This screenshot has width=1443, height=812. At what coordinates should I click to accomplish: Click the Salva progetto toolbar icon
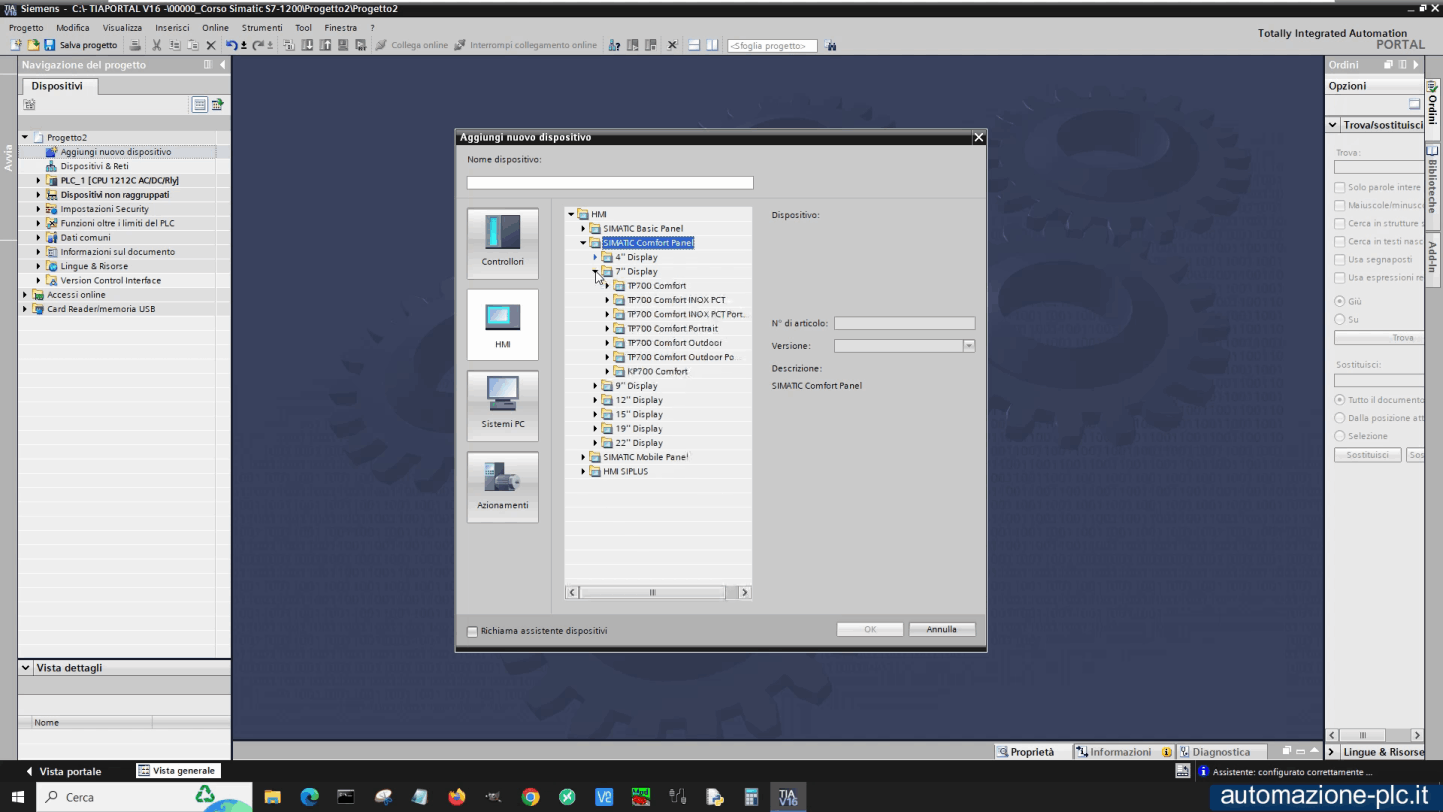point(50,45)
